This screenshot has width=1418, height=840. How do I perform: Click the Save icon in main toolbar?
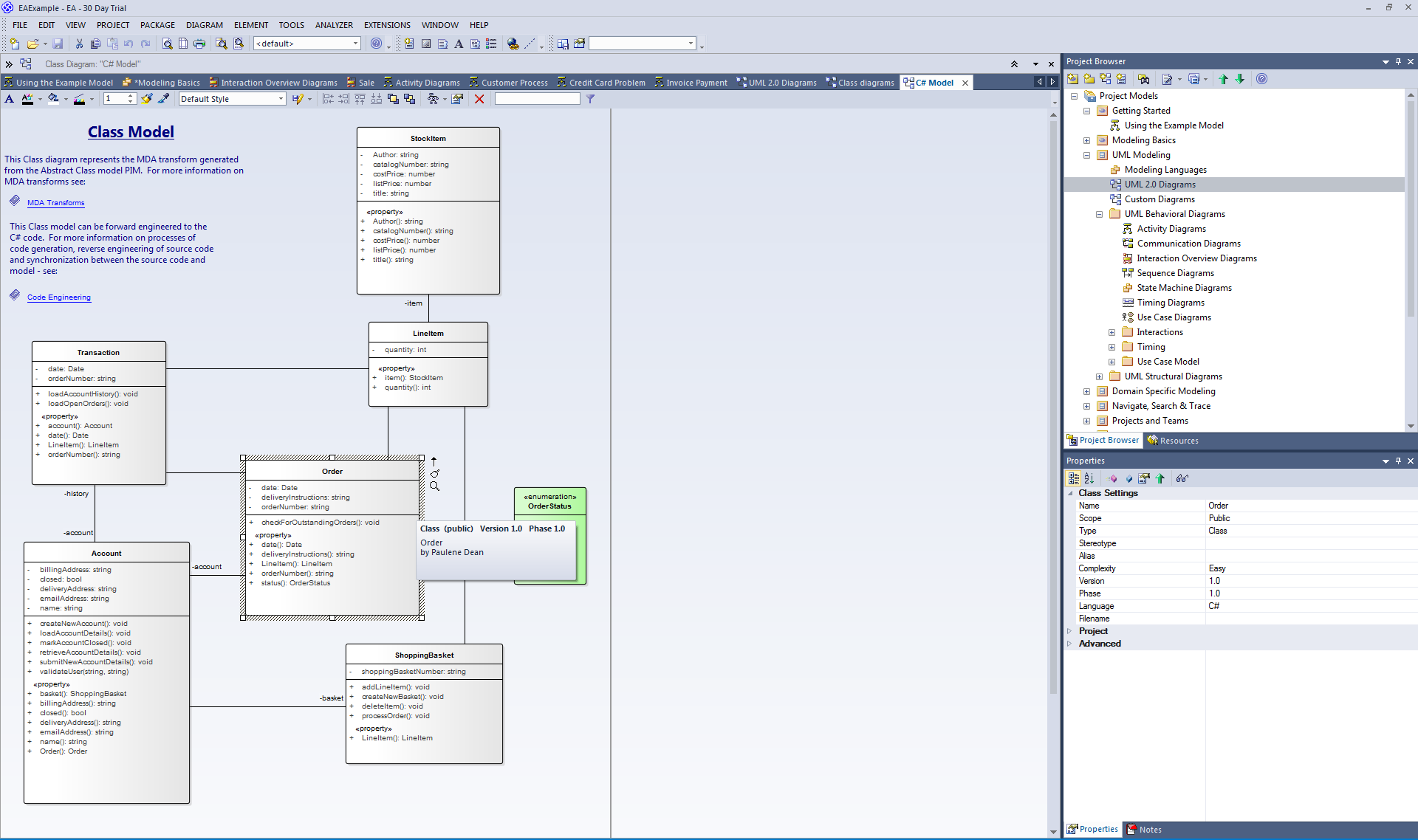58,44
